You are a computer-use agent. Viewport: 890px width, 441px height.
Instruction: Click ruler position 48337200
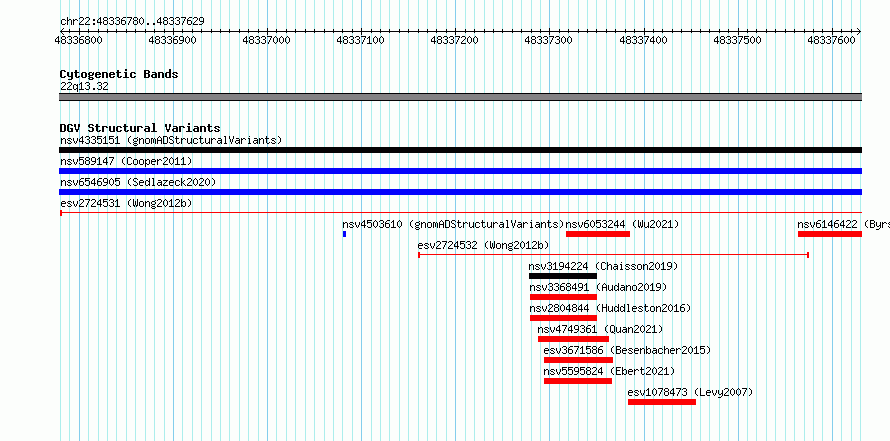(455, 40)
